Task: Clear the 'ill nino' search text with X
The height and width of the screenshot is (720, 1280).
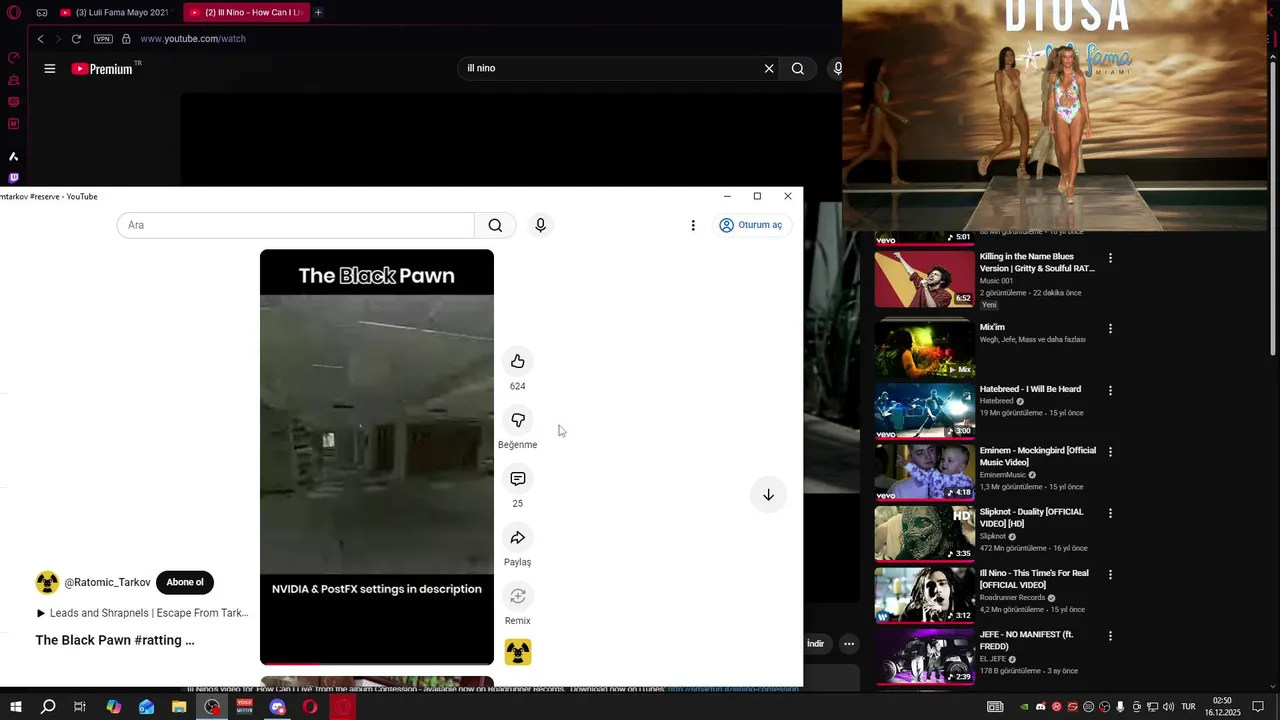Action: pyautogui.click(x=769, y=68)
